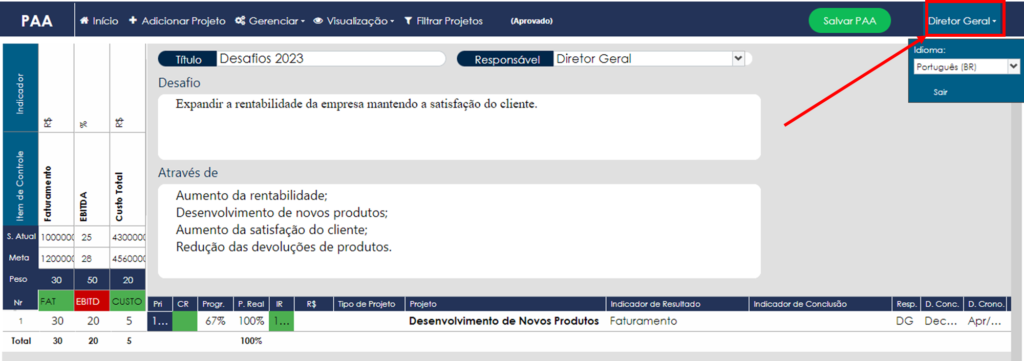Click the home icon beside Início

click(84, 21)
